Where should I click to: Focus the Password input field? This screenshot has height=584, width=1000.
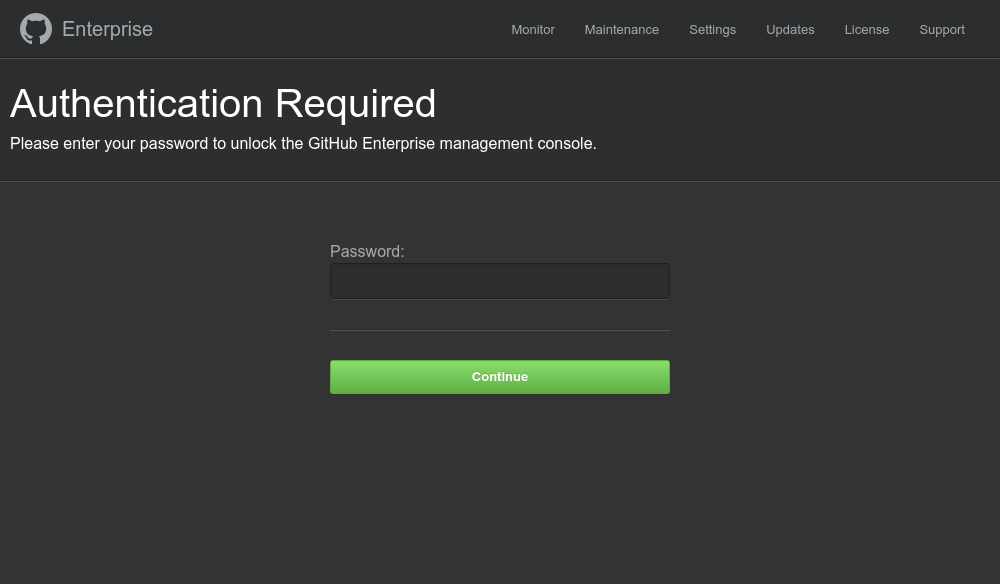coord(499,281)
